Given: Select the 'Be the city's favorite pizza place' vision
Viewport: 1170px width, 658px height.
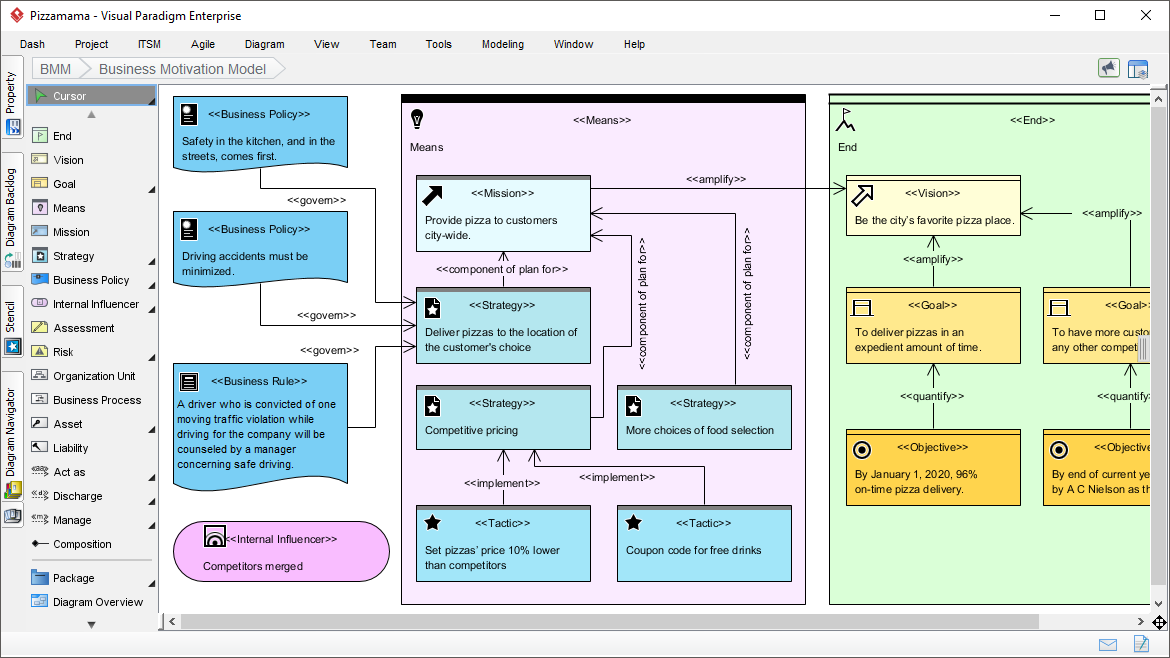Looking at the screenshot, I should coord(933,206).
